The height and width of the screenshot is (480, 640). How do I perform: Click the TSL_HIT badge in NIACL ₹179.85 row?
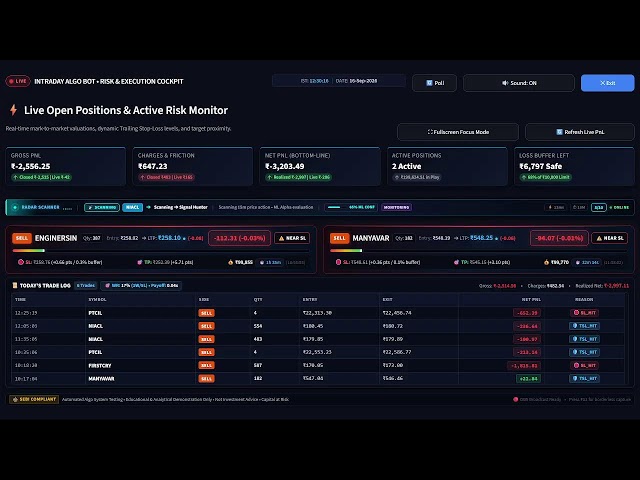coord(584,339)
